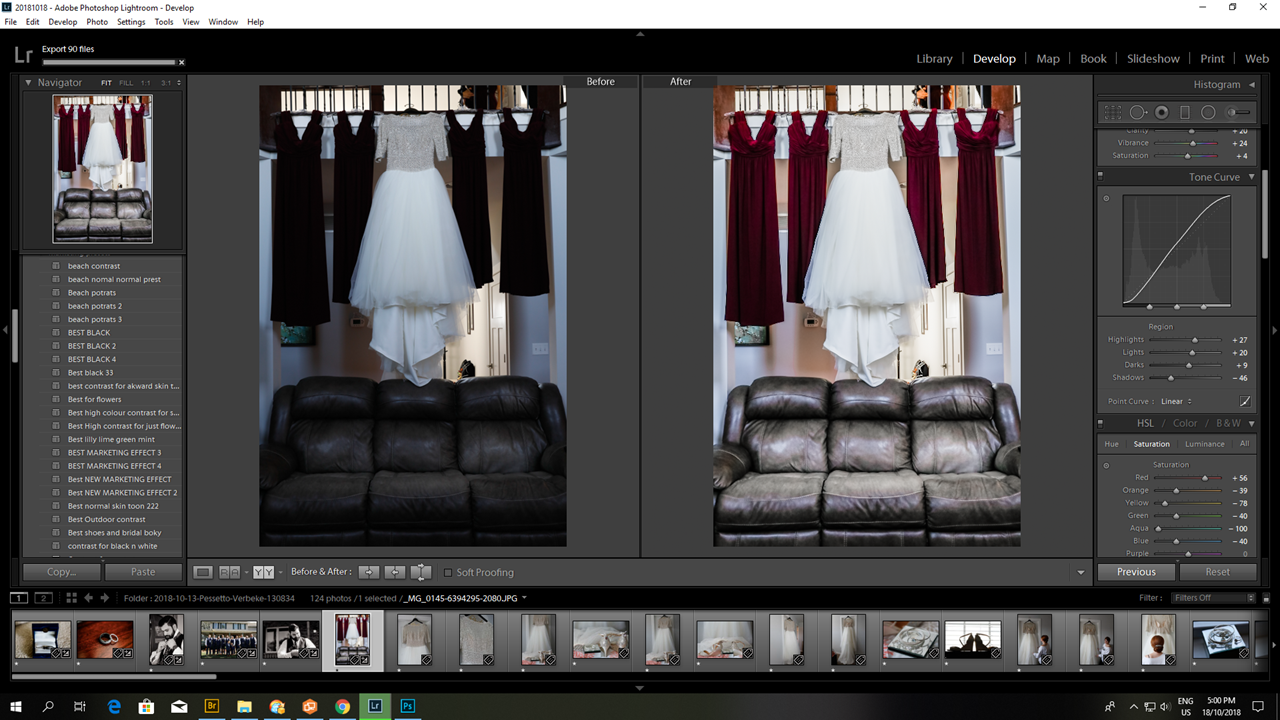
Task: Open the Photo menu
Action: tap(97, 21)
